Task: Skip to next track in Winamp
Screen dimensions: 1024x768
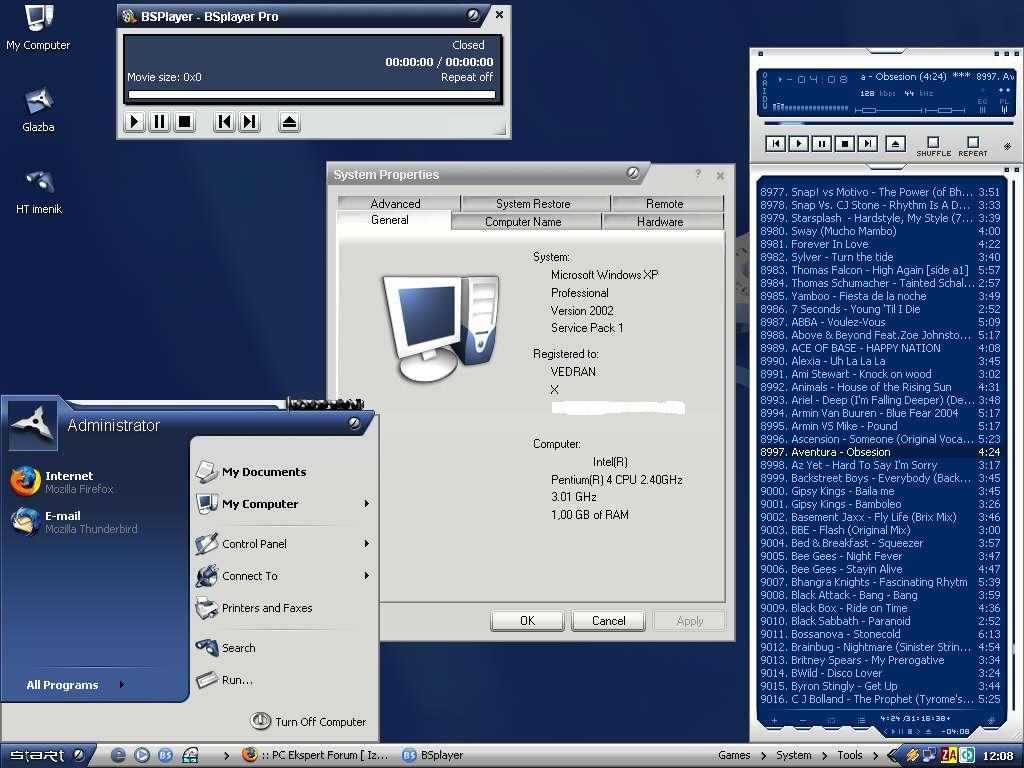Action: click(x=868, y=144)
